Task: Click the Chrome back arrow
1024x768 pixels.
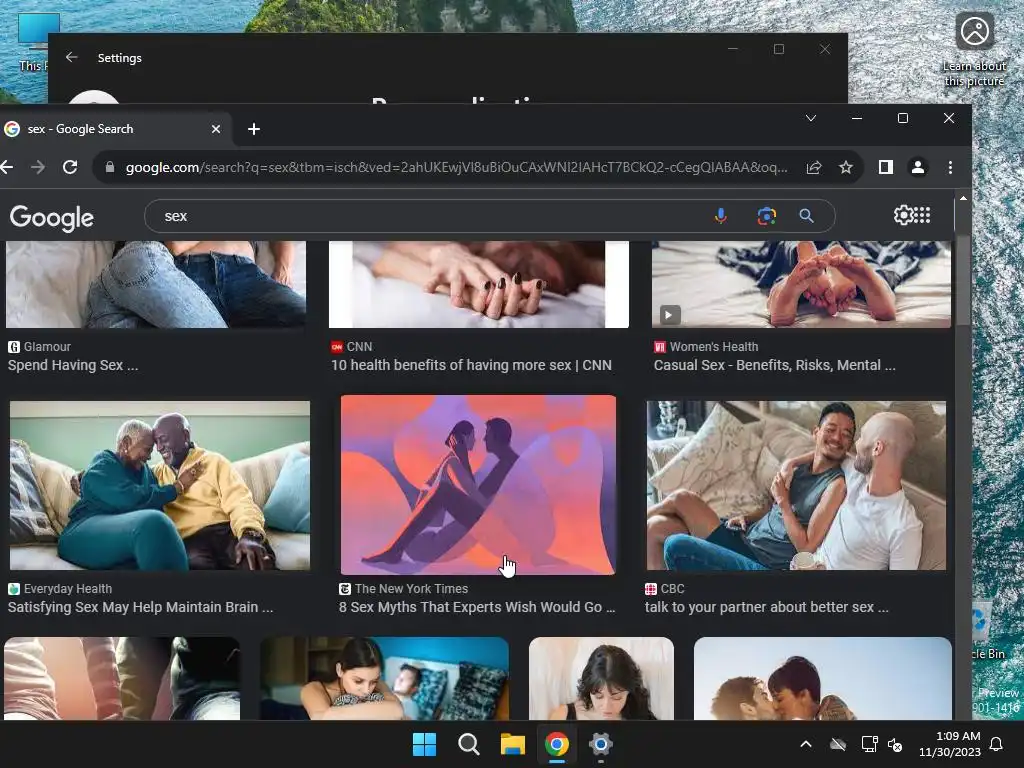Action: pos(7,167)
